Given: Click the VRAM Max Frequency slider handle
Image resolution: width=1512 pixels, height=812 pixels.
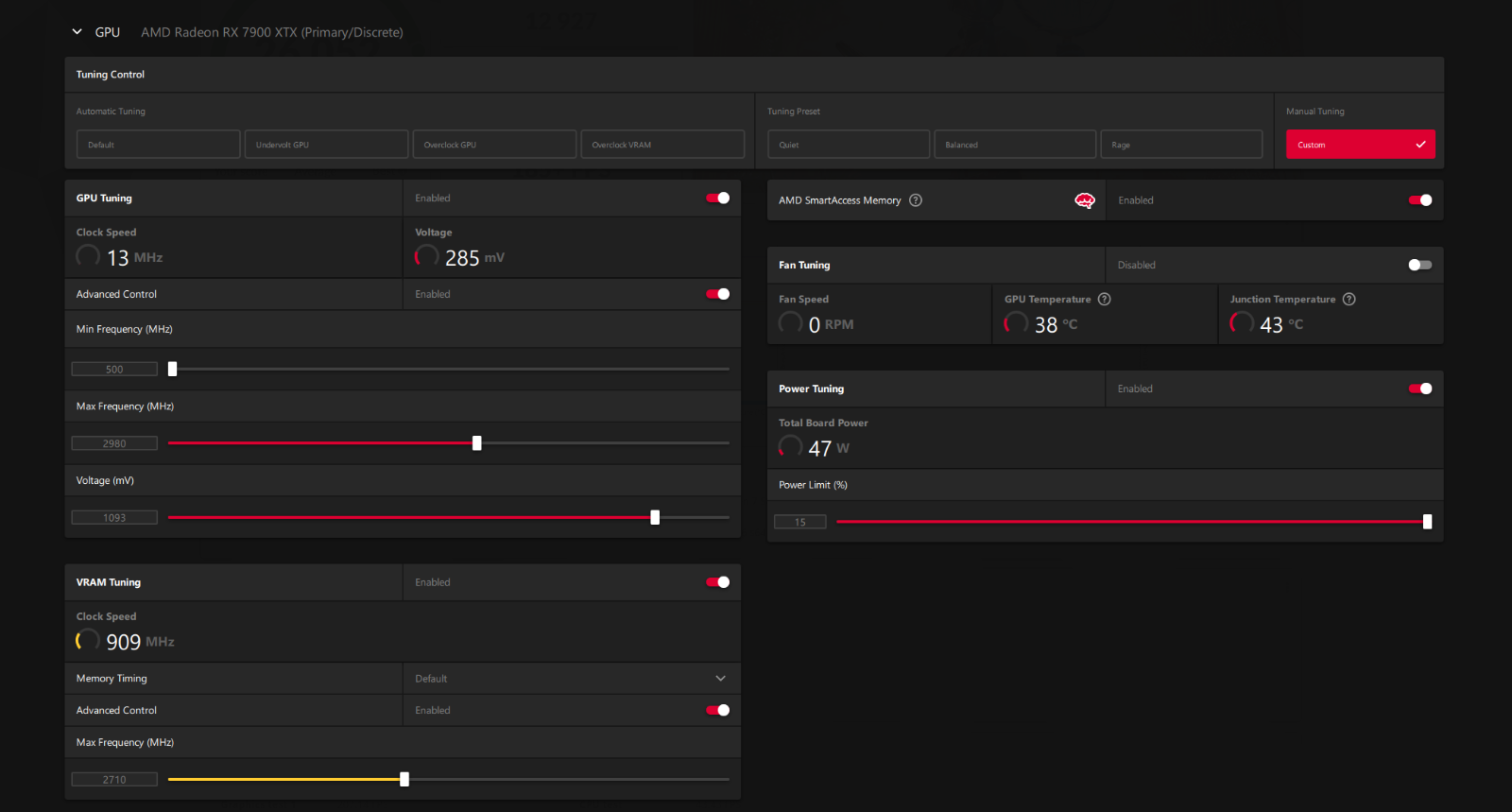Looking at the screenshot, I should point(404,780).
